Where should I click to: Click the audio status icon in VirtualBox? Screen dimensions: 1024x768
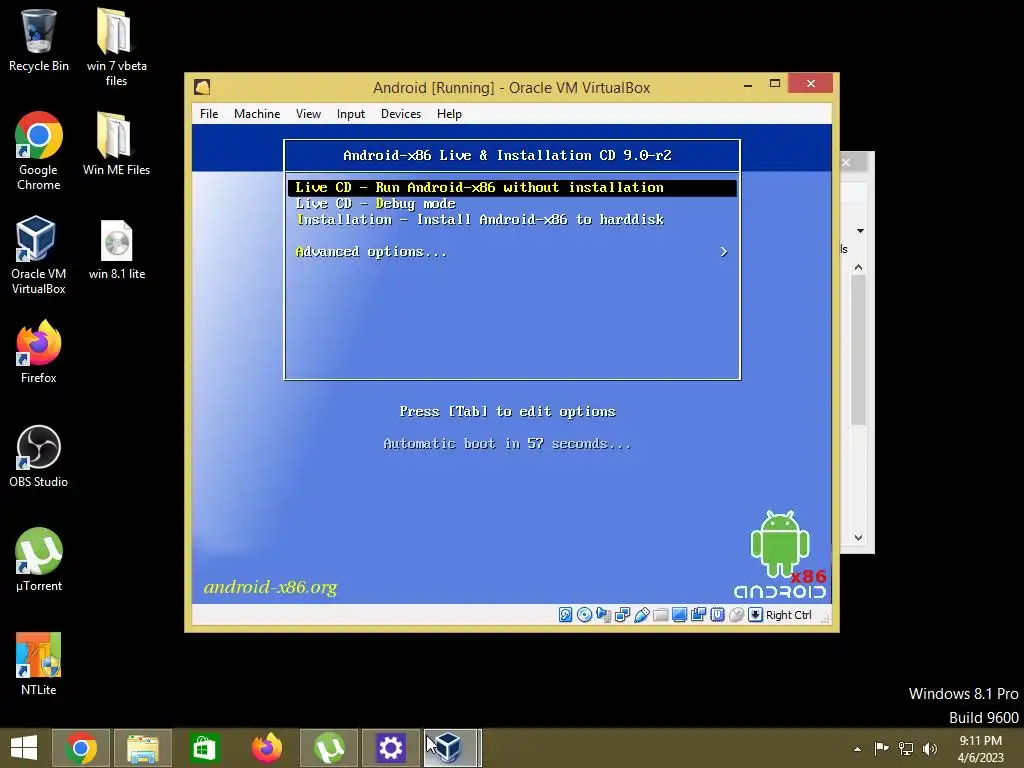603,615
